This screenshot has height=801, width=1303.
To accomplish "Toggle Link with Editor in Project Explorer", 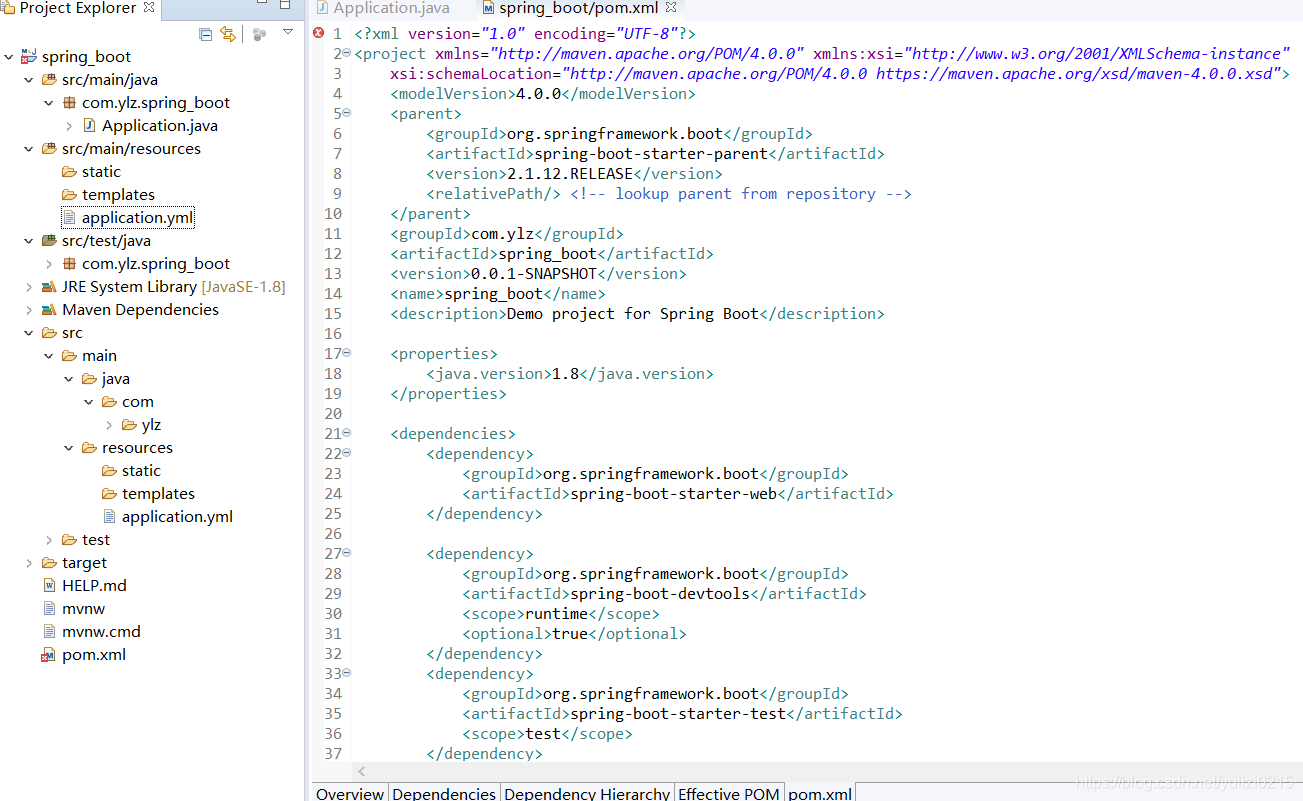I will pyautogui.click(x=228, y=34).
